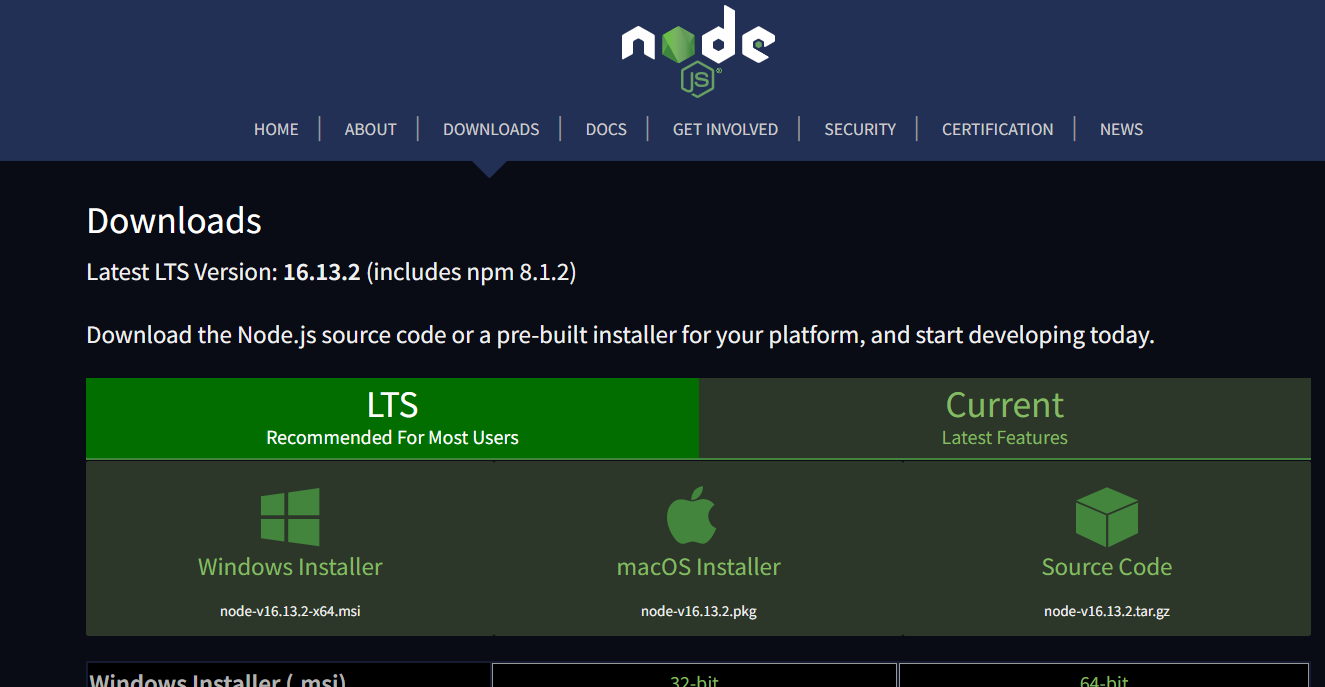1325x687 pixels.
Task: Click the version number 16.13.2
Action: [x=321, y=272]
